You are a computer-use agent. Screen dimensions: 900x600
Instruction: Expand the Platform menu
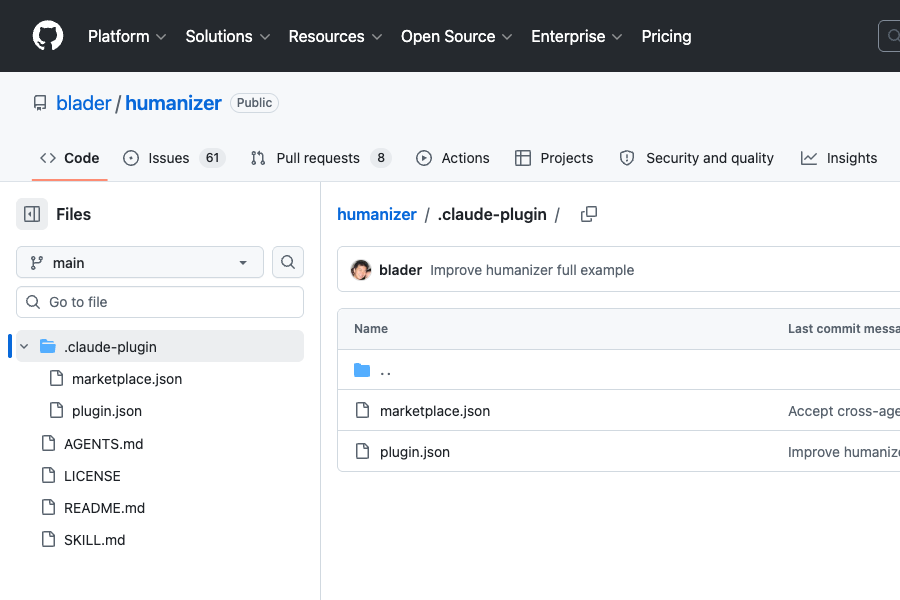[x=127, y=36]
